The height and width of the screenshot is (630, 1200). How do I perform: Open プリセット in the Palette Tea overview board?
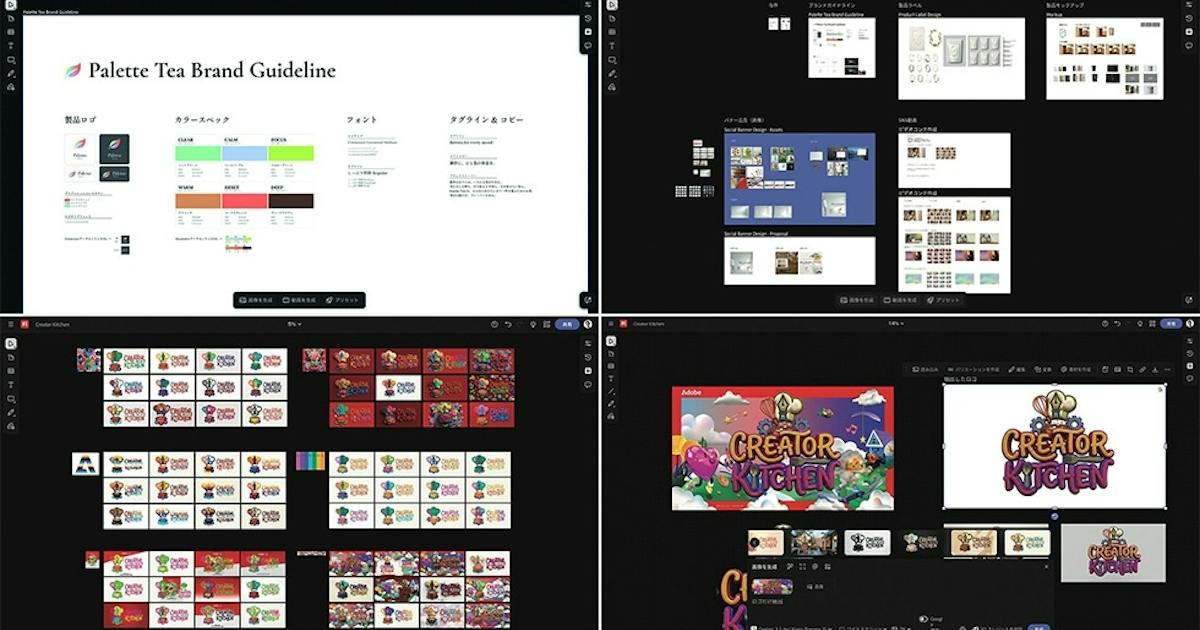coord(943,300)
